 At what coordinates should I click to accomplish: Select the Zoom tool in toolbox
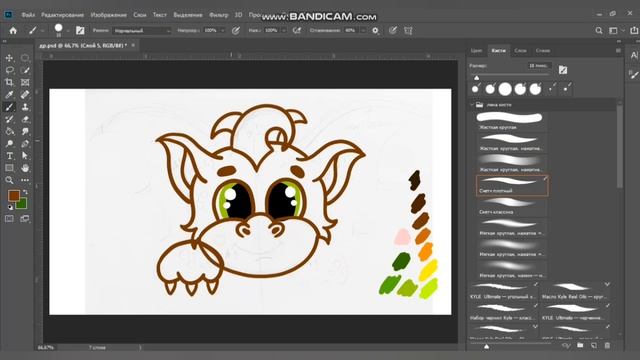click(9, 180)
